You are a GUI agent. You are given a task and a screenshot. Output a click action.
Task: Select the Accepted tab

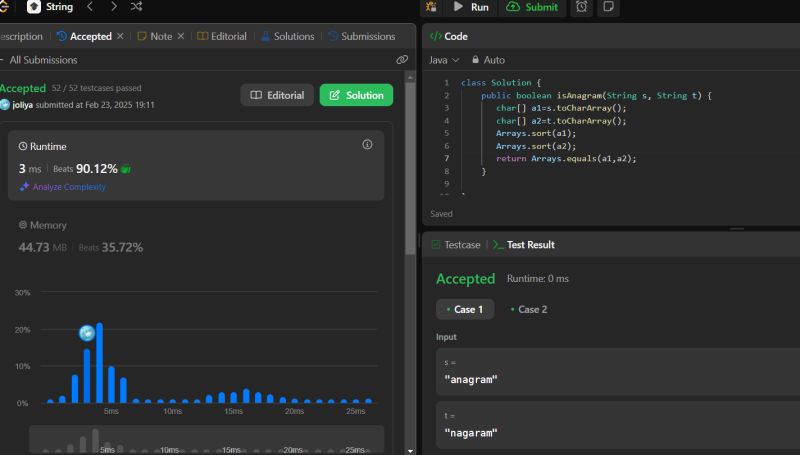[x=84, y=36]
